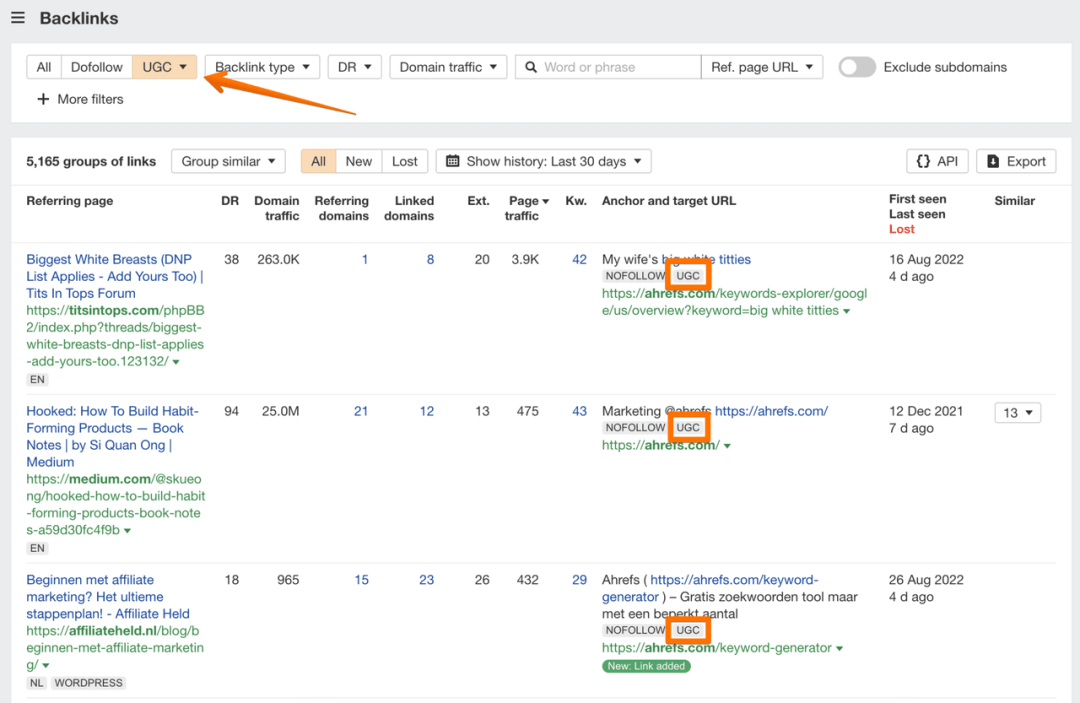Click the plus icon for More filters
1080x703 pixels.
pos(43,99)
